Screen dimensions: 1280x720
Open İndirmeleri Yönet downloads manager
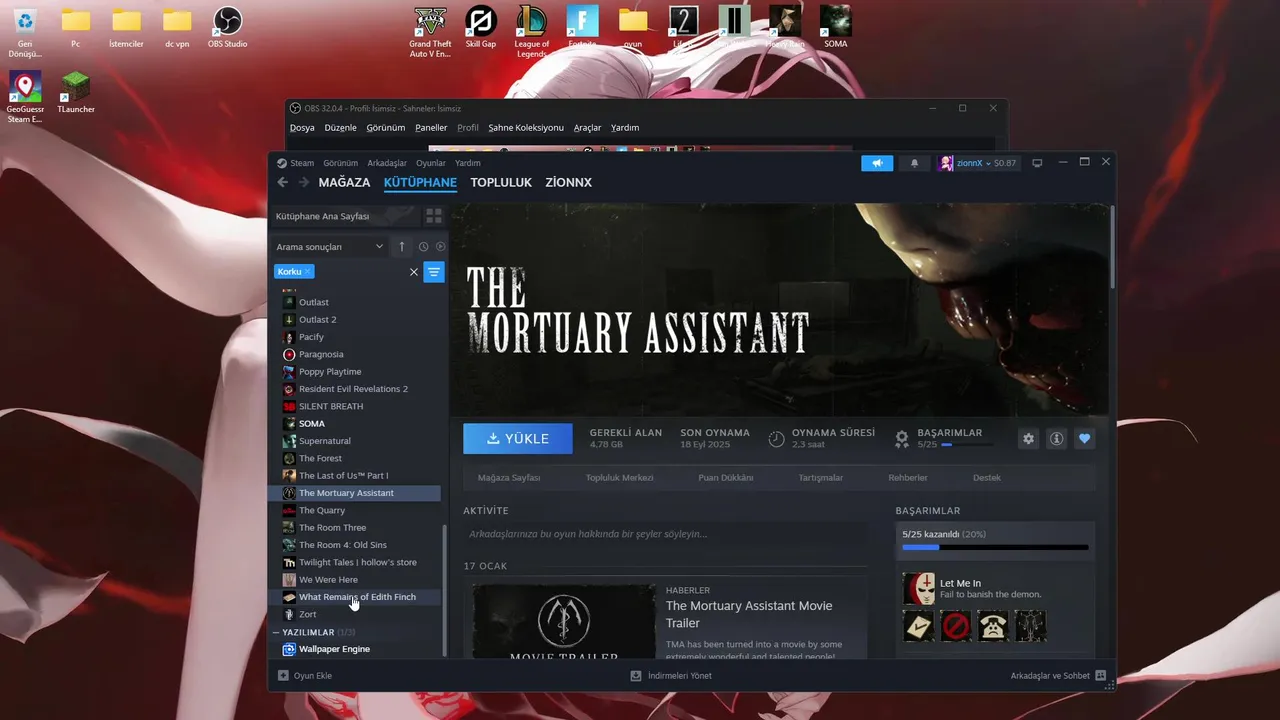(671, 675)
